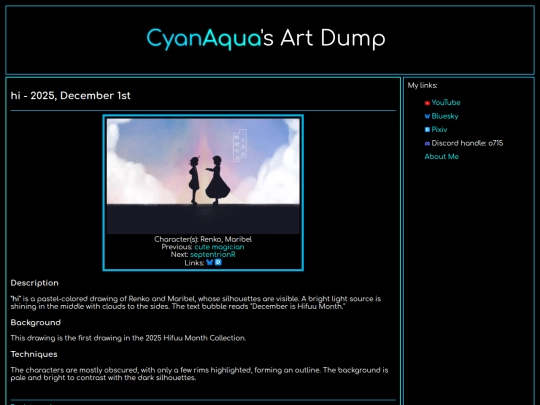Screen dimensions: 540x405
Task: Click CyanAqua in the site title
Action: [204, 38]
